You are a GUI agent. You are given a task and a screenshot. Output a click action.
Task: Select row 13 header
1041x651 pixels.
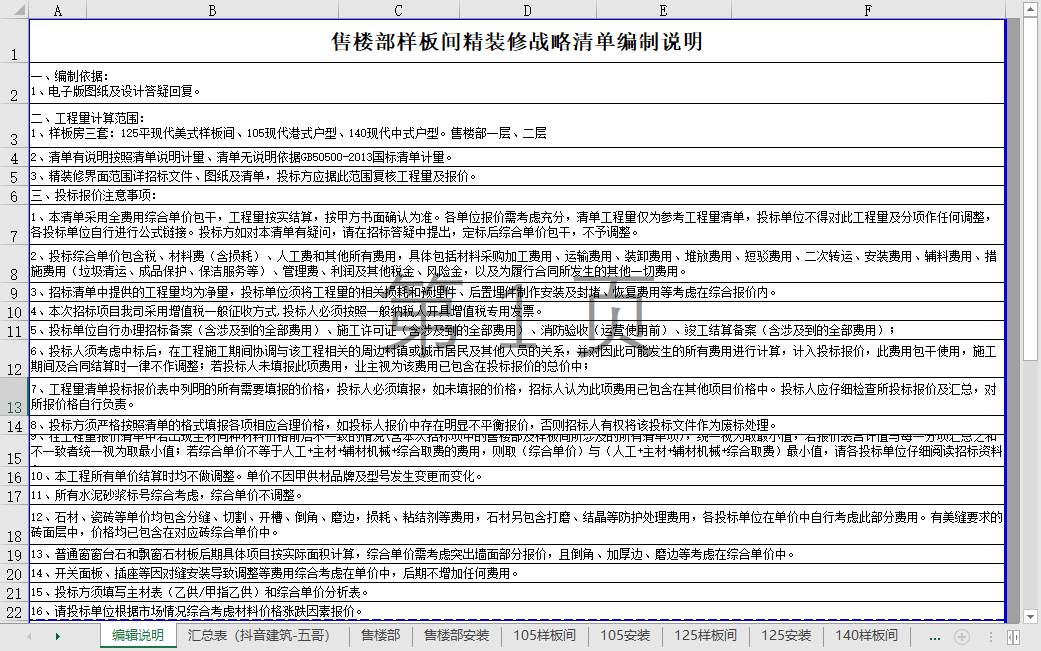pyautogui.click(x=14, y=397)
